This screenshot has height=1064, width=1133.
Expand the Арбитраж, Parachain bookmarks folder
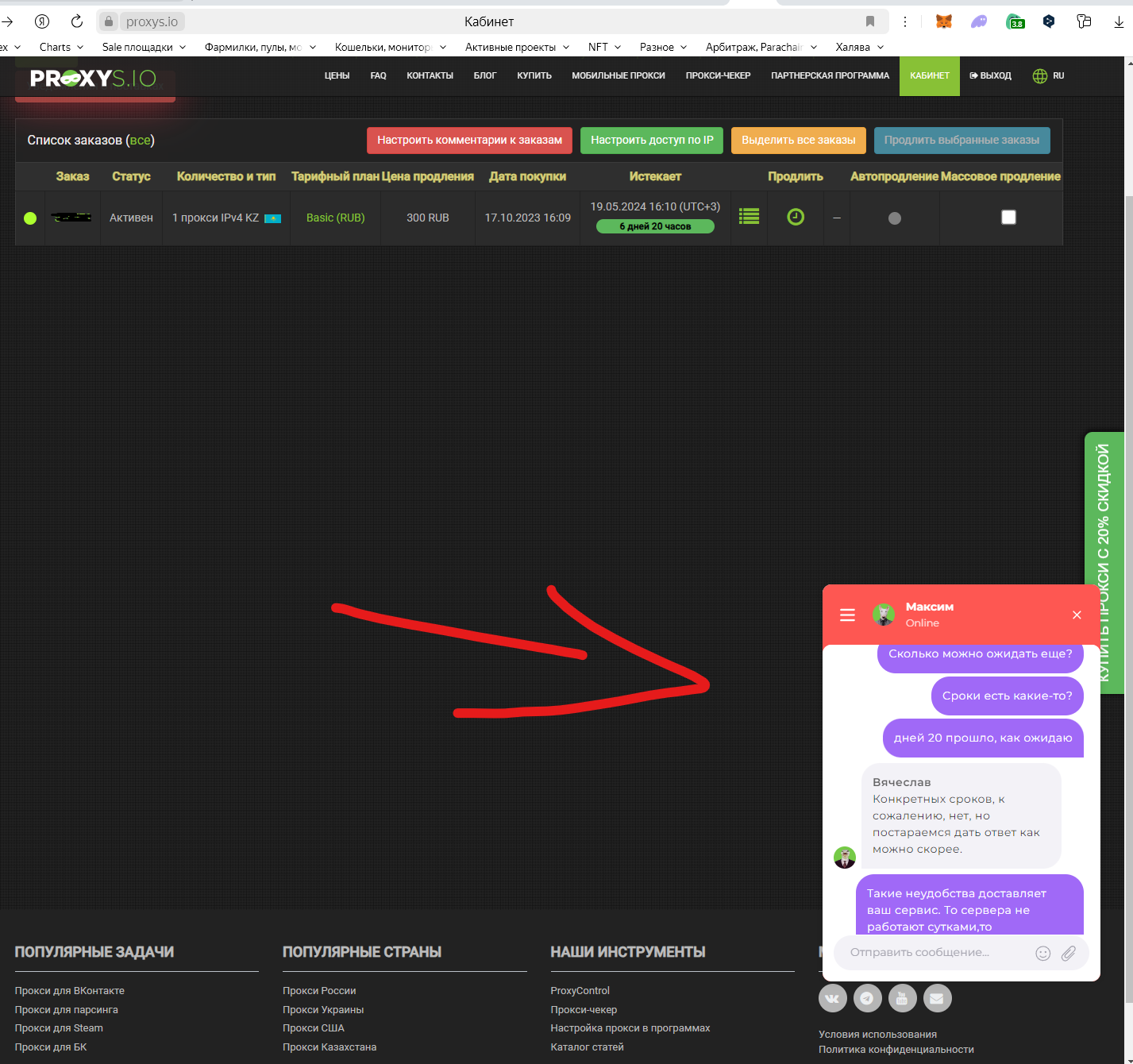coord(761,47)
